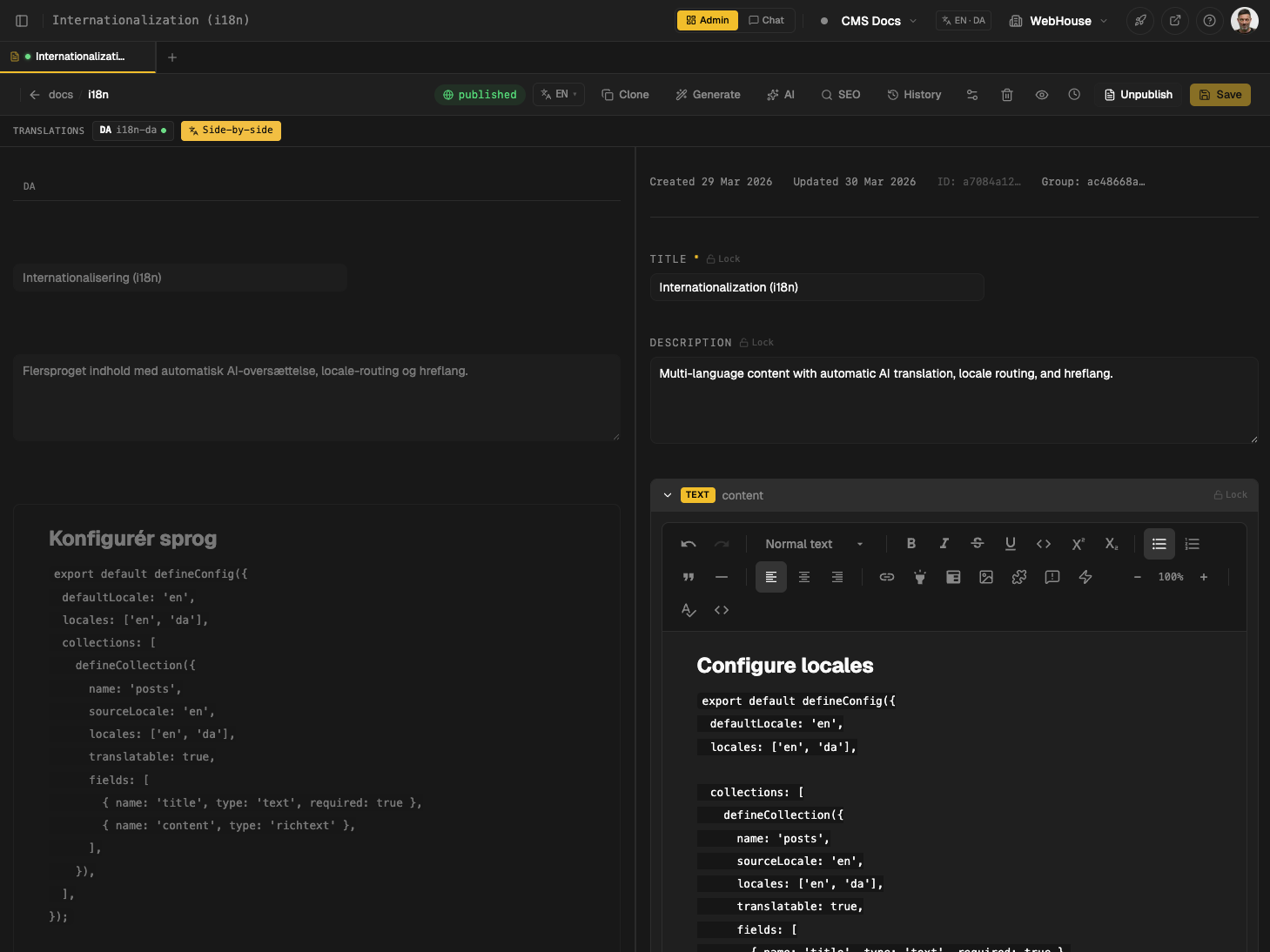
Task: Toggle bold formatting in the editor
Action: (x=911, y=543)
